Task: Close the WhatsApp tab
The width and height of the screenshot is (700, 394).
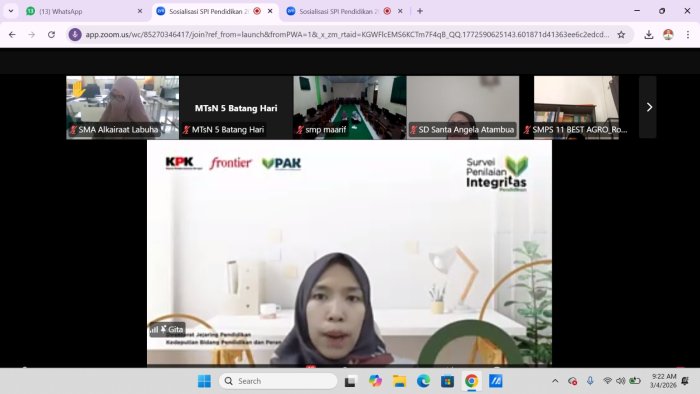Action: coord(140,11)
